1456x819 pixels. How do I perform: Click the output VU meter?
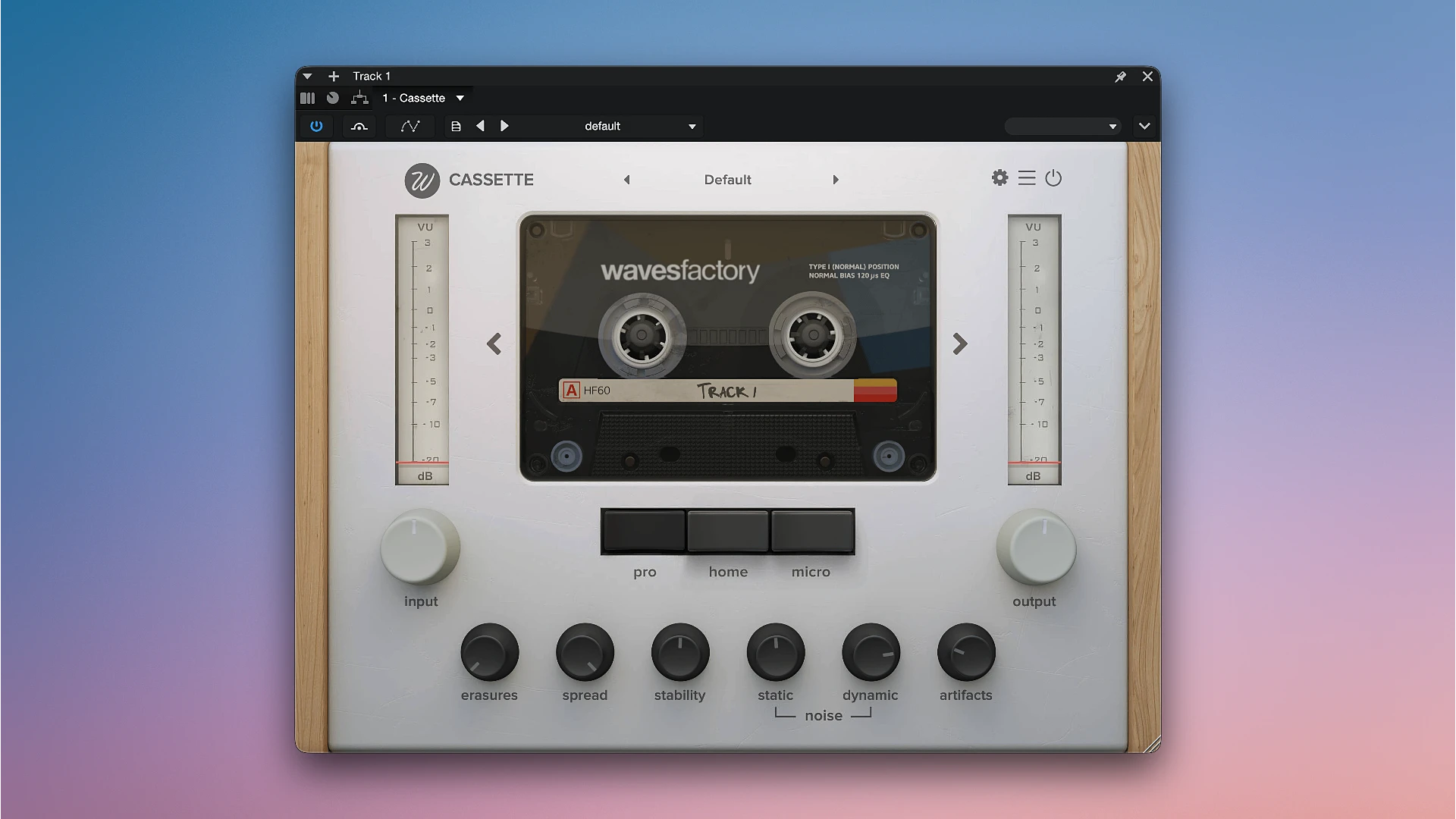click(x=1034, y=350)
